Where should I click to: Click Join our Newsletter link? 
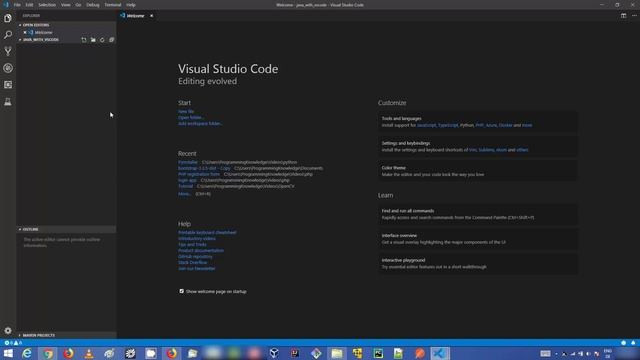click(197, 269)
